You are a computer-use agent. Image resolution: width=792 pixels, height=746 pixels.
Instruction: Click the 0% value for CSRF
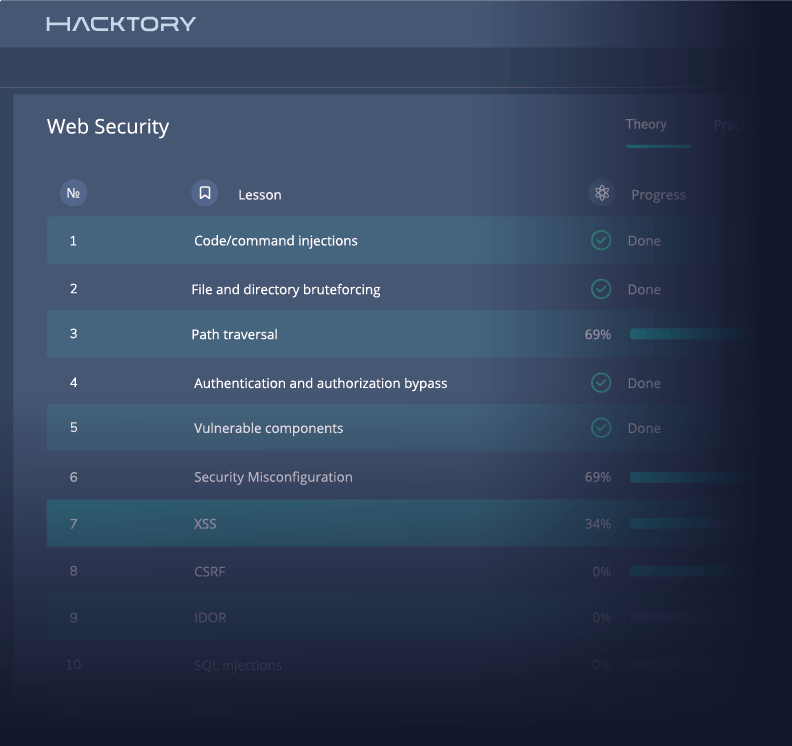[x=602, y=572]
